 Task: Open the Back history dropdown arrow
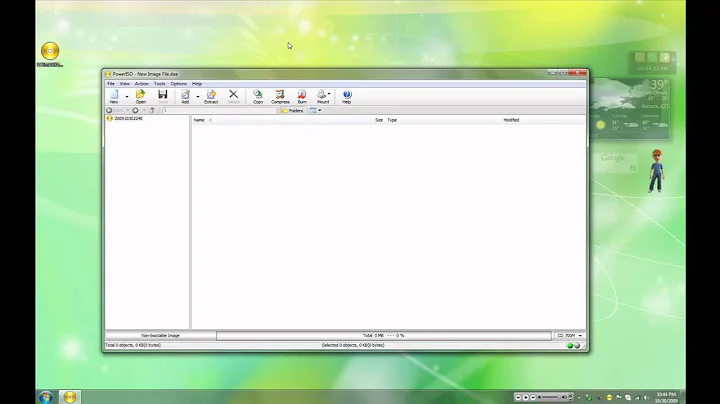tap(127, 110)
